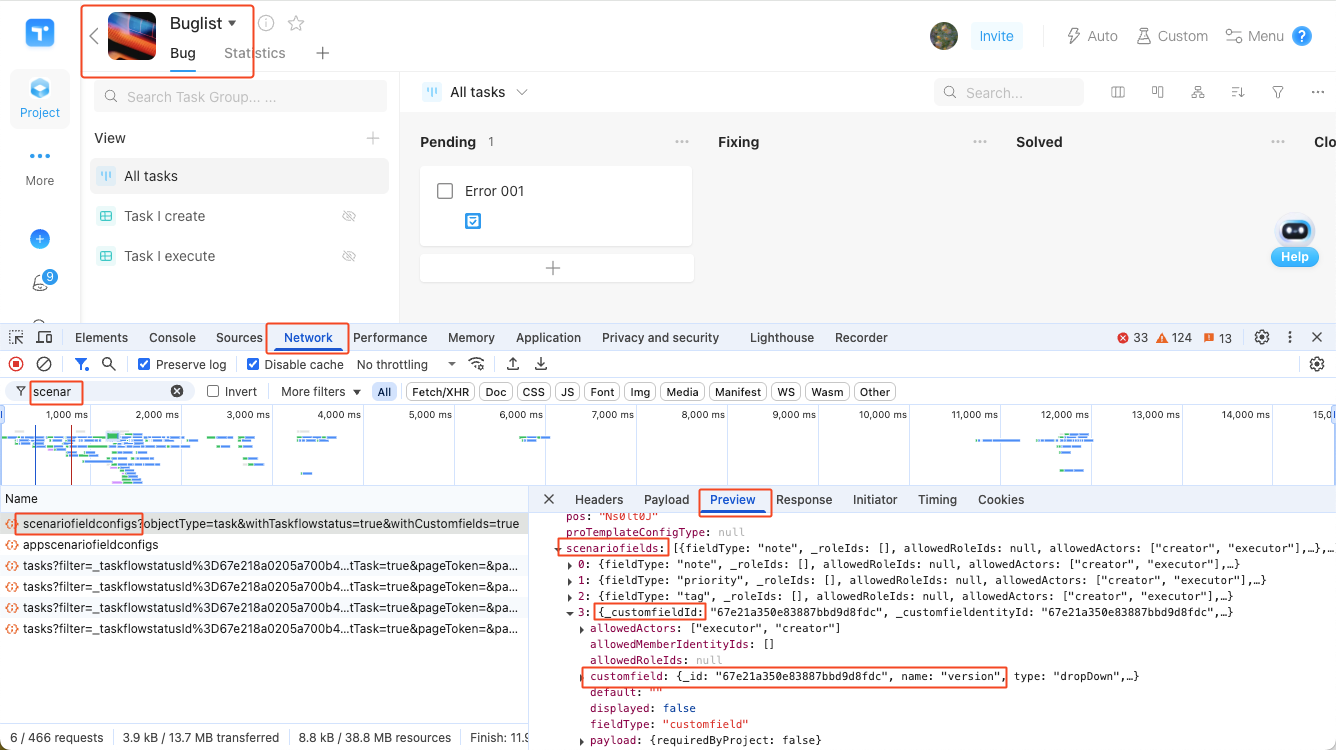Screen dimensions: 1336x750
Task: Select the All tasks view in sidebar
Action: [x=239, y=176]
